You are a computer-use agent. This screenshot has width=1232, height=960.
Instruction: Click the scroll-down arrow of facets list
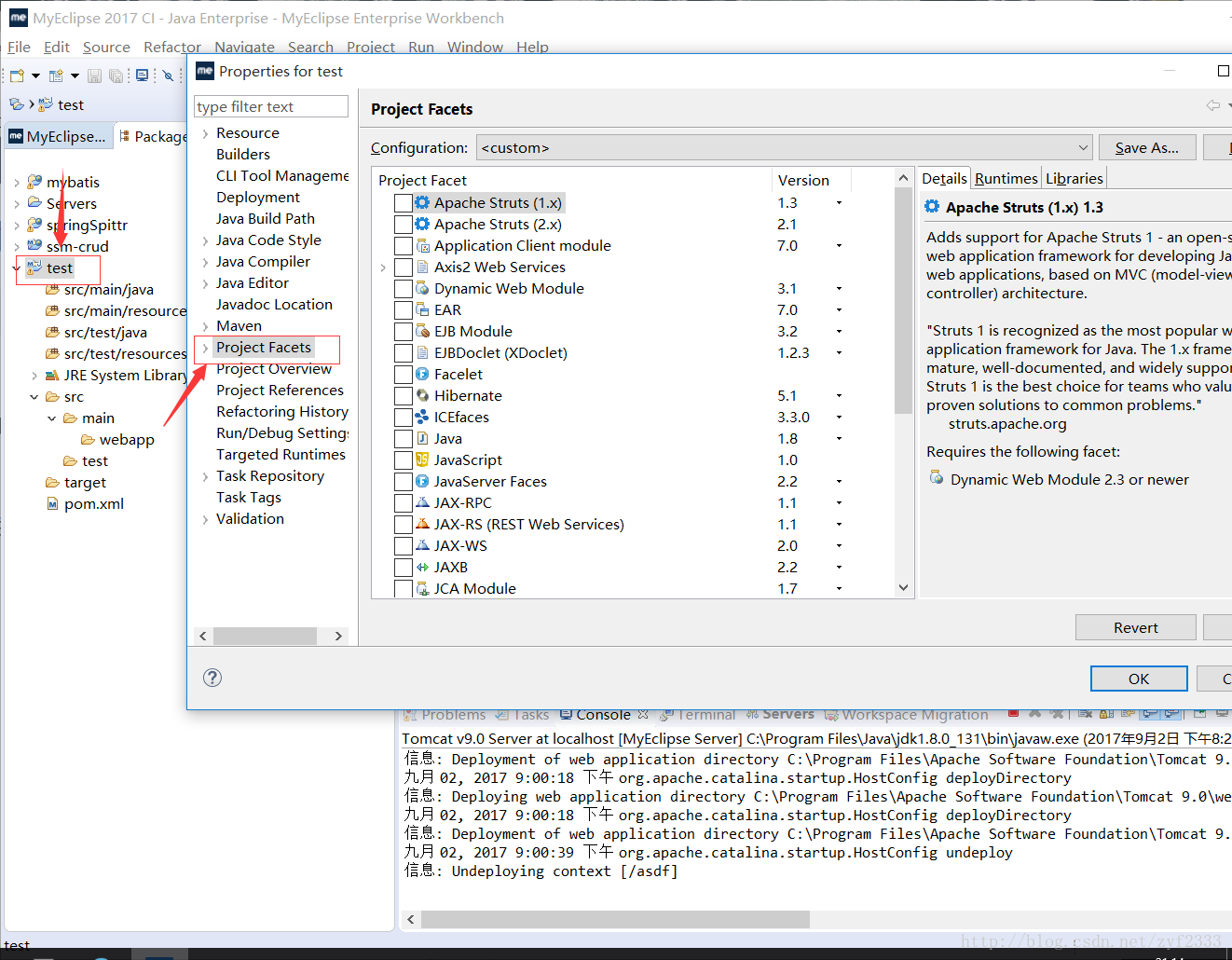click(902, 587)
